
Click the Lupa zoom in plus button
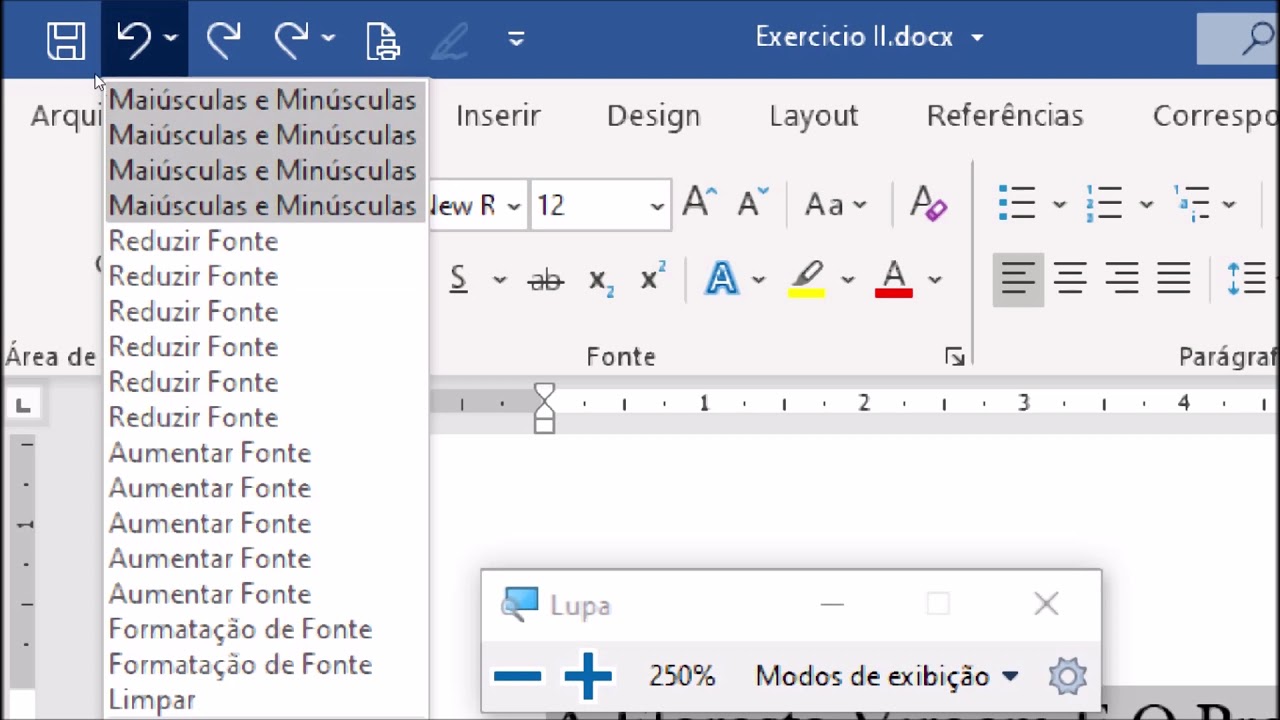point(588,677)
